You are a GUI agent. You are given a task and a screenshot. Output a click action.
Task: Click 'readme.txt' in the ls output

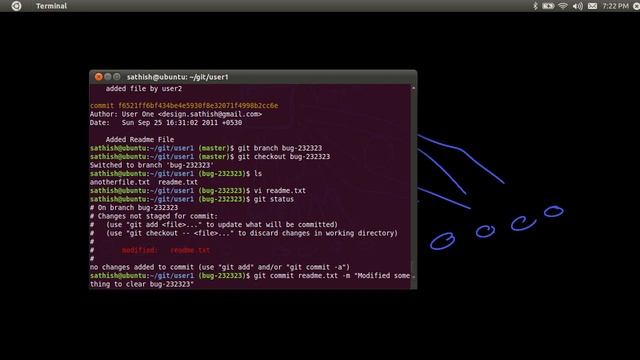[x=178, y=182]
